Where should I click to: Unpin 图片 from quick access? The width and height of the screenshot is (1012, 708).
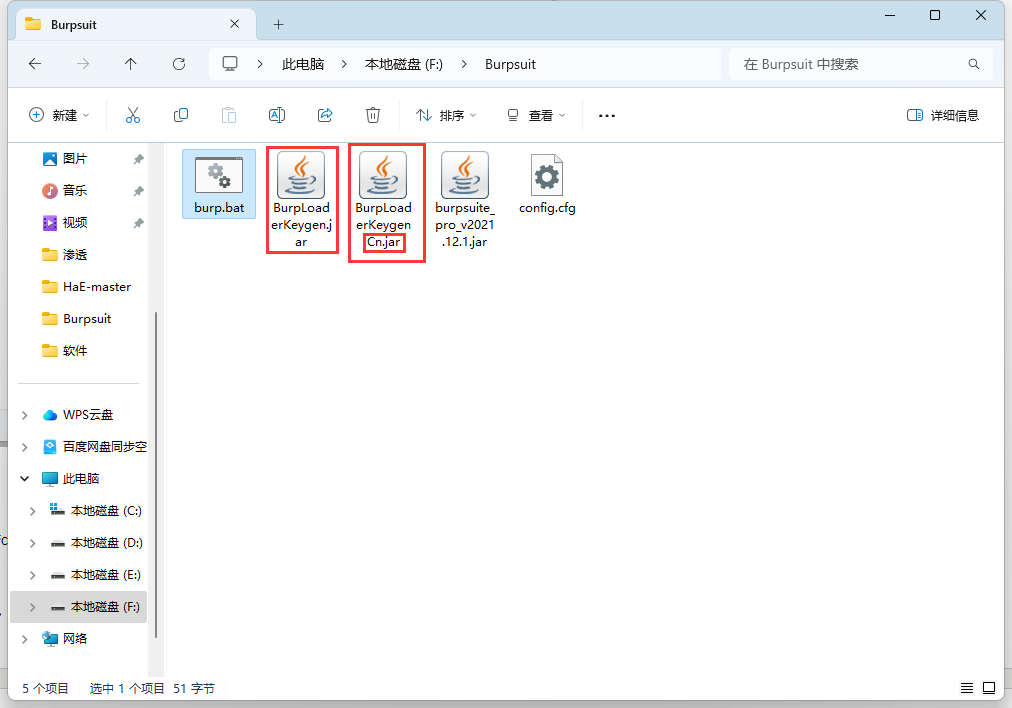pyautogui.click(x=138, y=159)
